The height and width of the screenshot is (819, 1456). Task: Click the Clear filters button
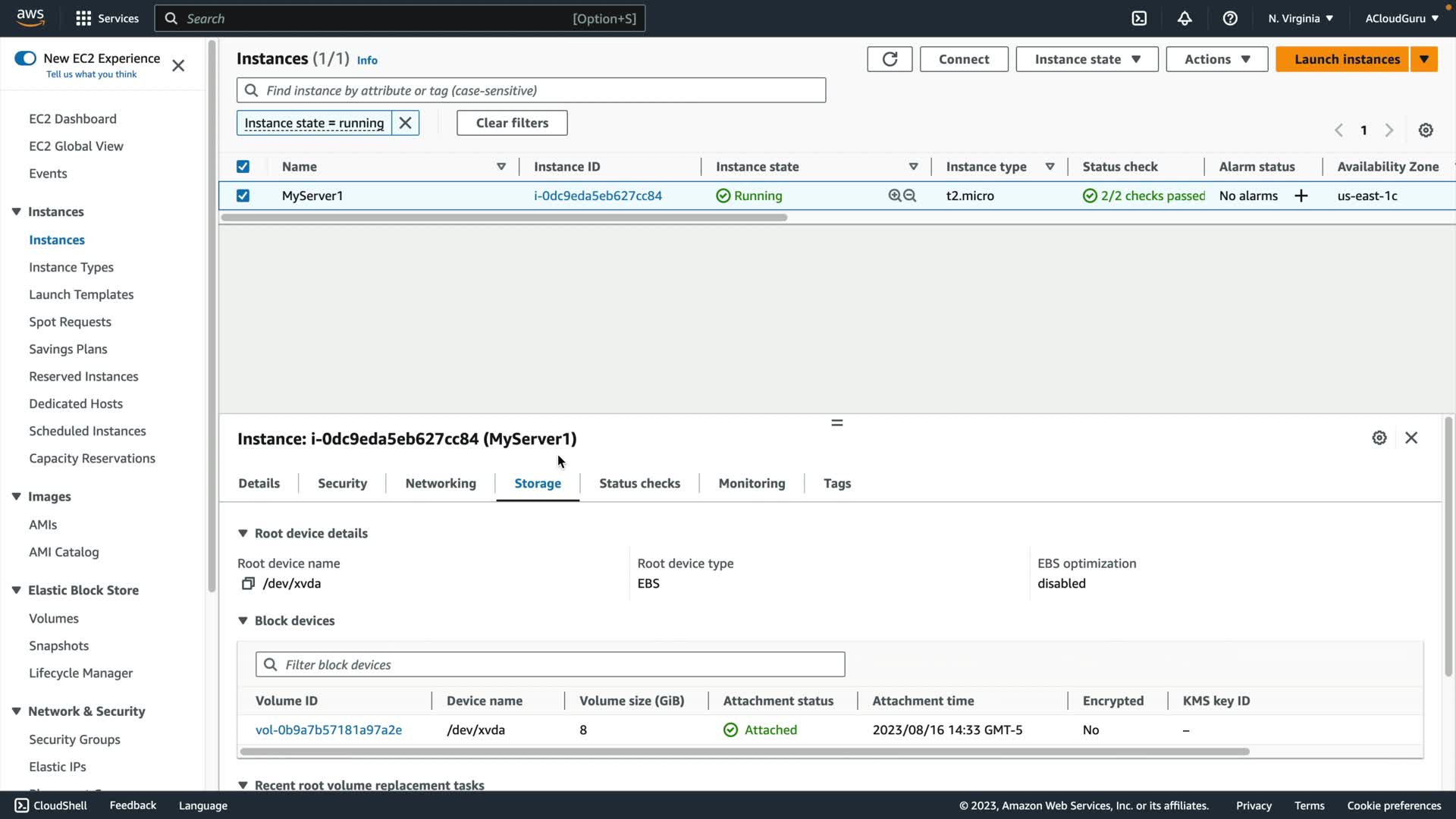pos(512,123)
